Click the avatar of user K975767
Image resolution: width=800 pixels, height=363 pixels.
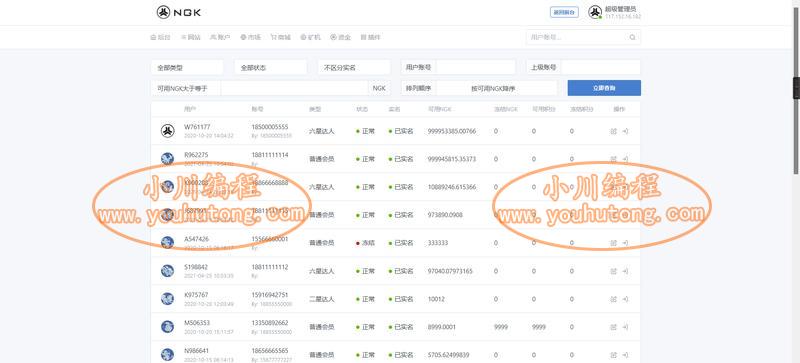click(x=167, y=299)
